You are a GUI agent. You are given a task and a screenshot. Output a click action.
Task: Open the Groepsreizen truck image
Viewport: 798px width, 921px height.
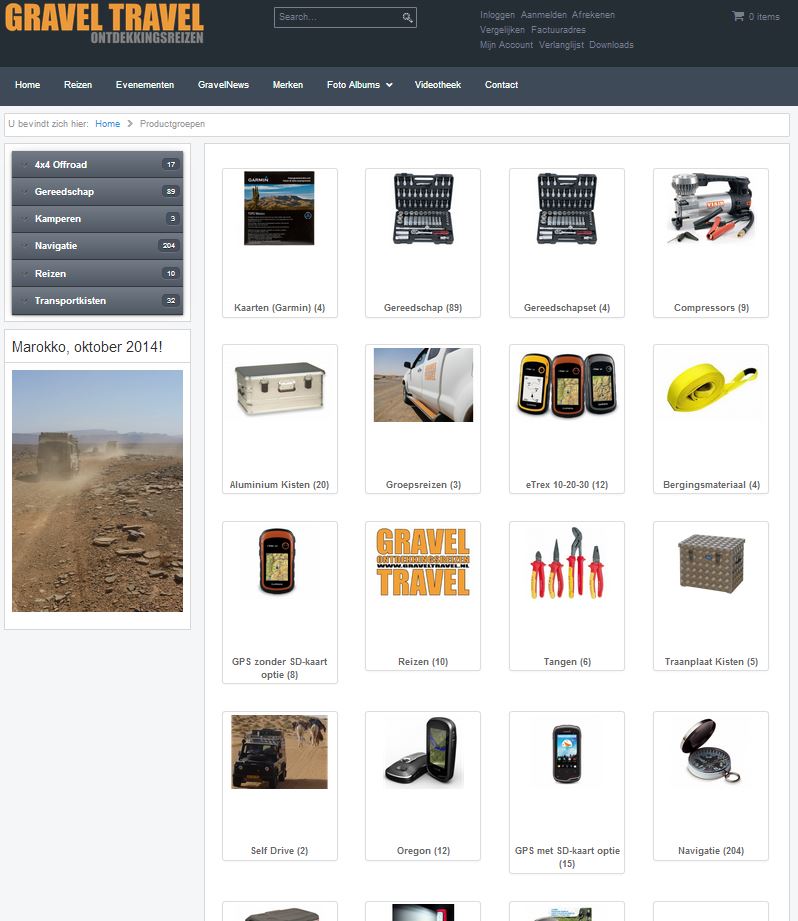tap(423, 385)
